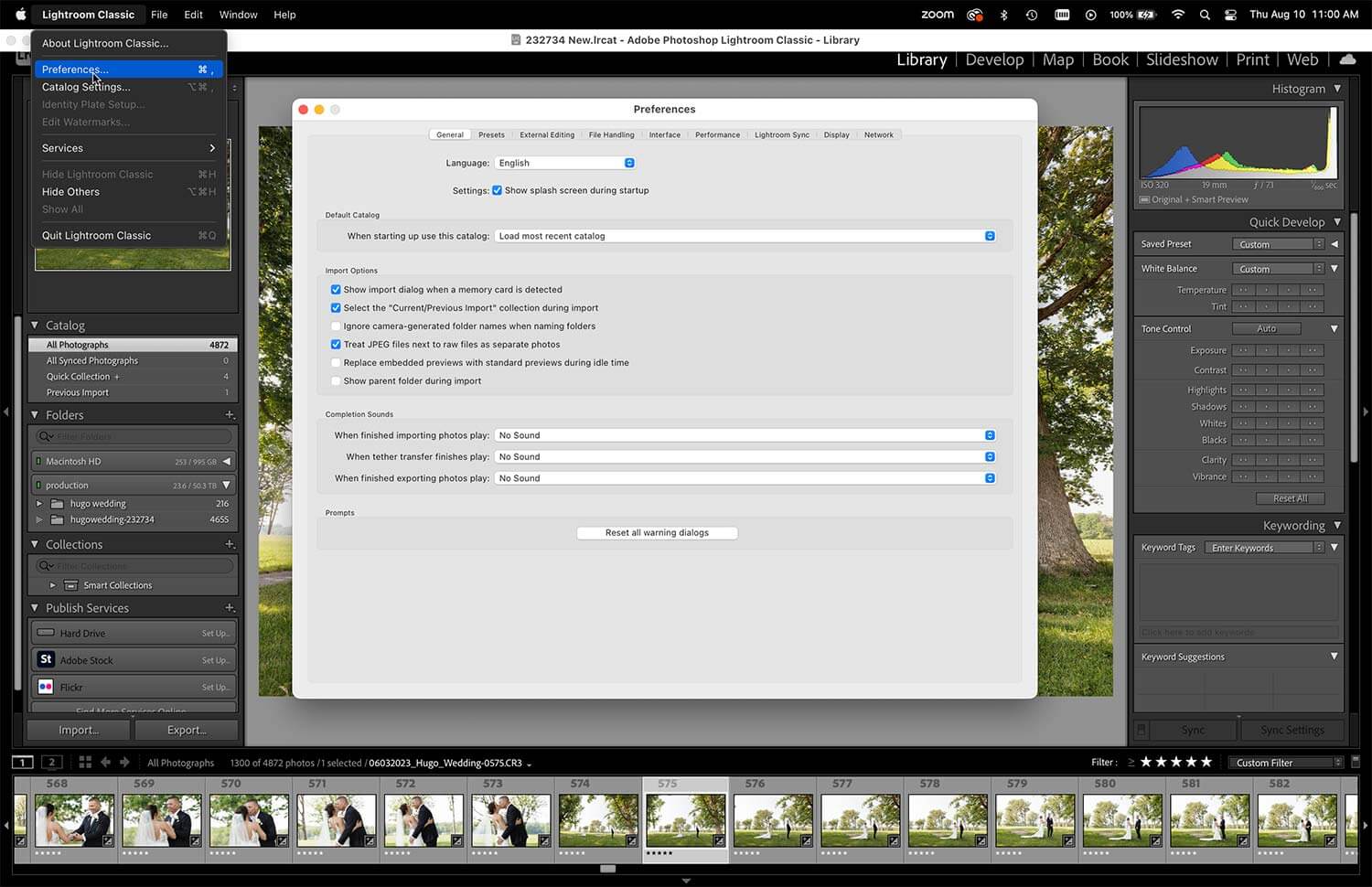Click the cloud sync status icon

click(x=1347, y=59)
